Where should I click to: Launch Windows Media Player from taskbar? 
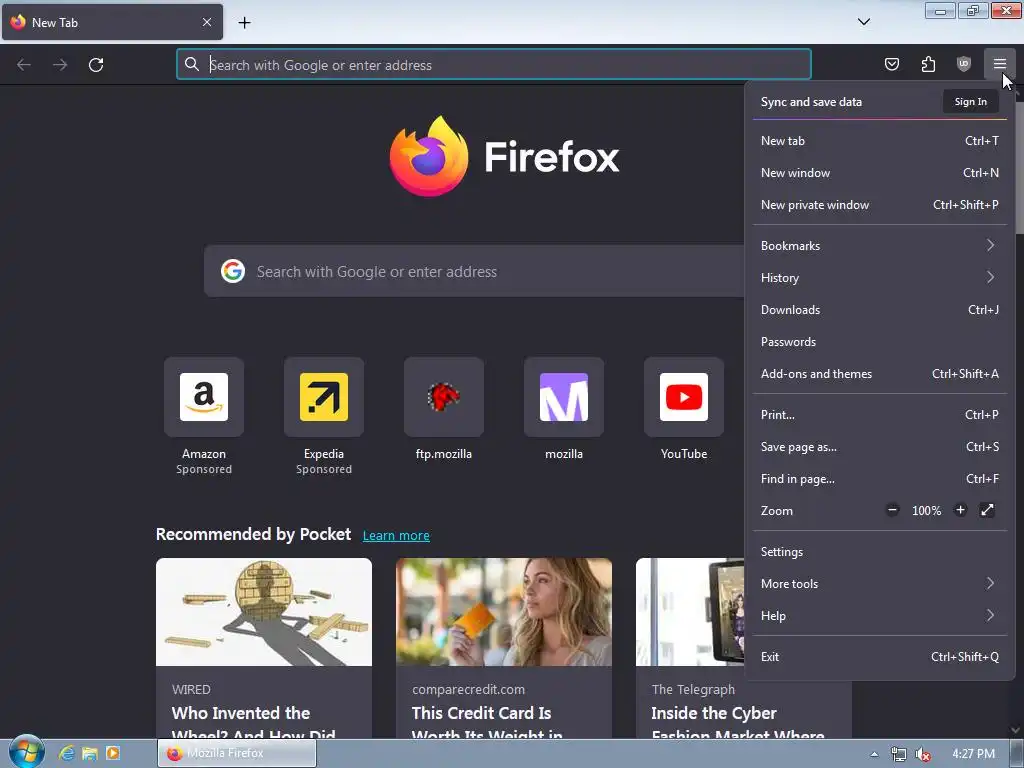[x=113, y=753]
